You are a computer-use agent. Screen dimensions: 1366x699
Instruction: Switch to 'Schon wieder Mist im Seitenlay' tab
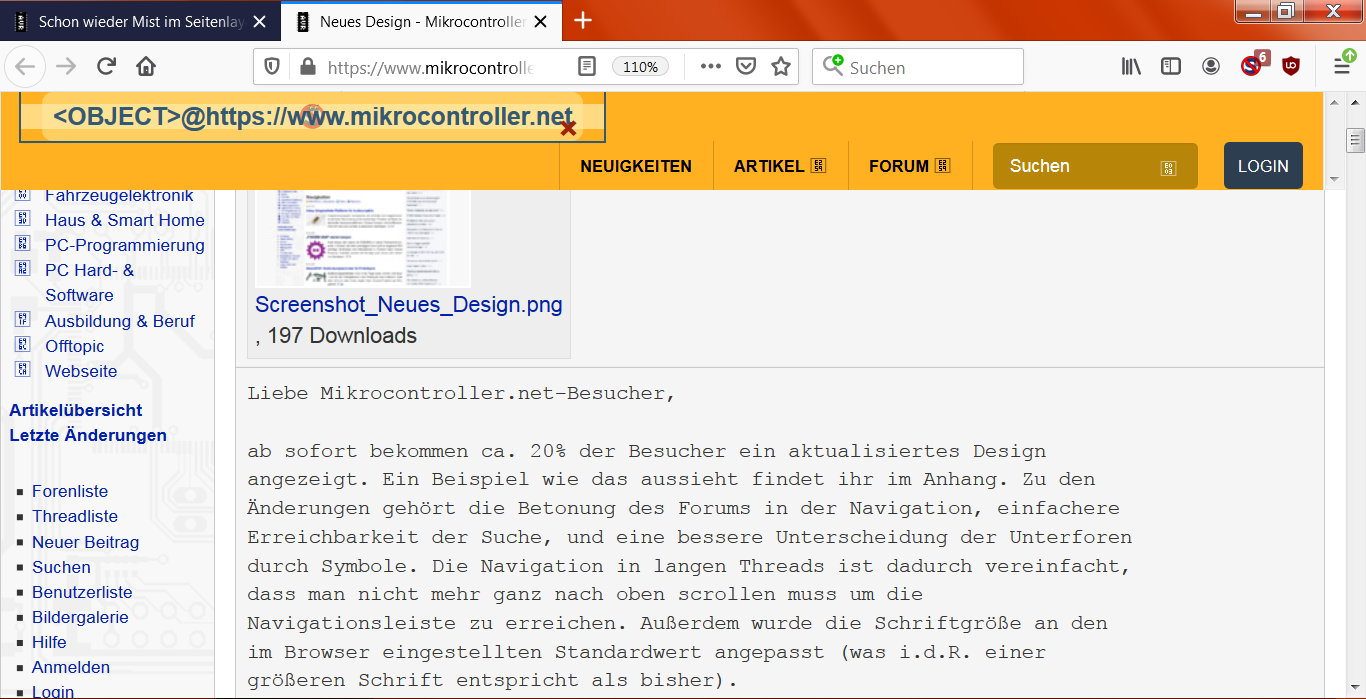[x=141, y=21]
